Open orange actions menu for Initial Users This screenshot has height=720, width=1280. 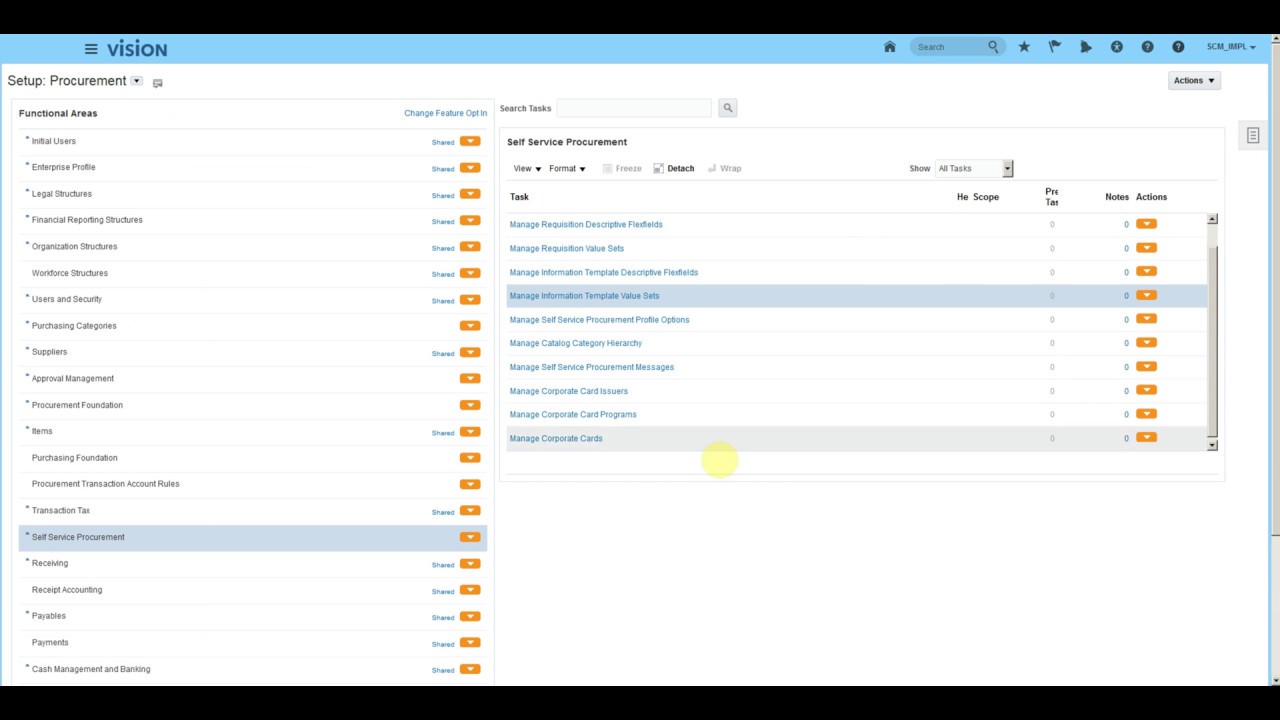point(470,142)
